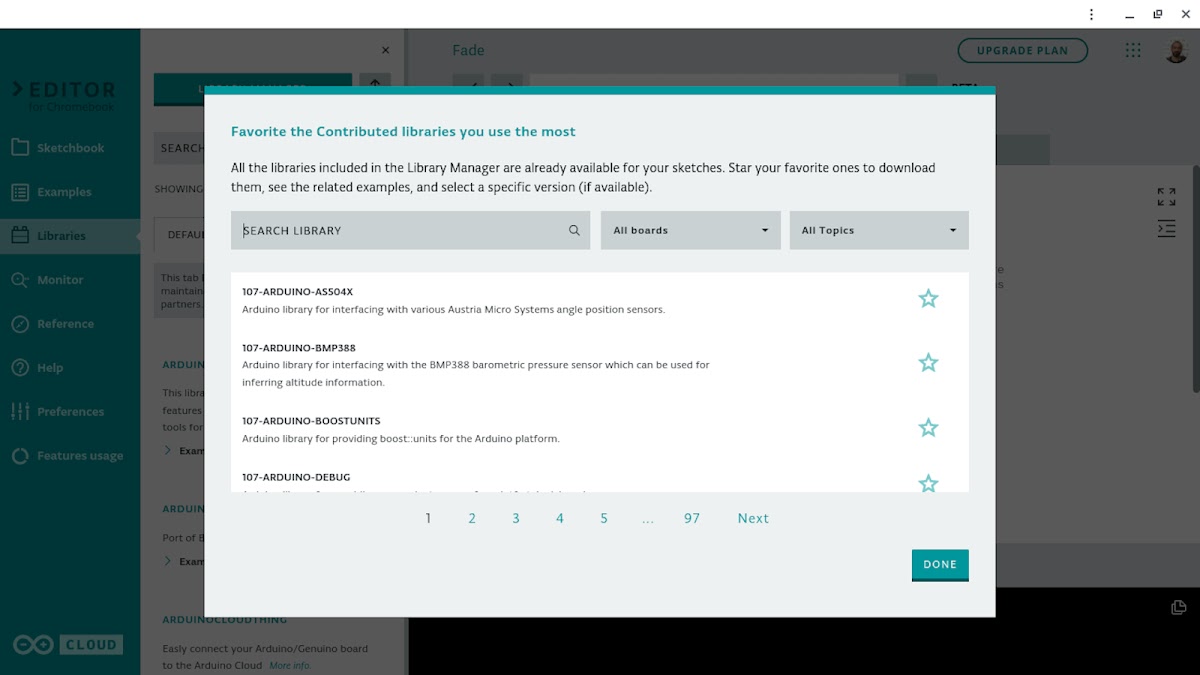The height and width of the screenshot is (675, 1200).
Task: Open Sketchbook in the sidebar
Action: (x=70, y=148)
